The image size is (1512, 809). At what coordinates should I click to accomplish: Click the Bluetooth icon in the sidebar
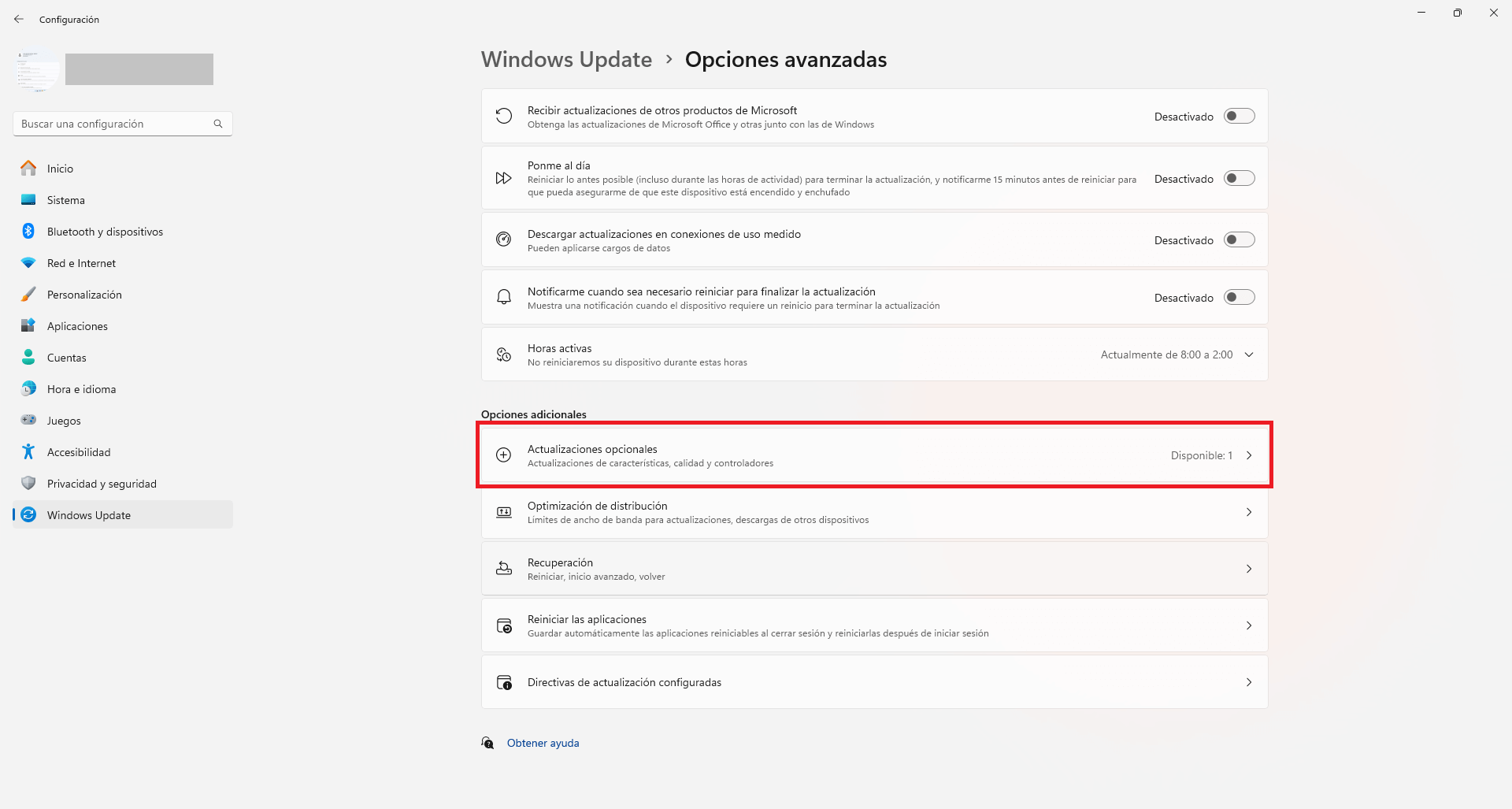pos(28,231)
